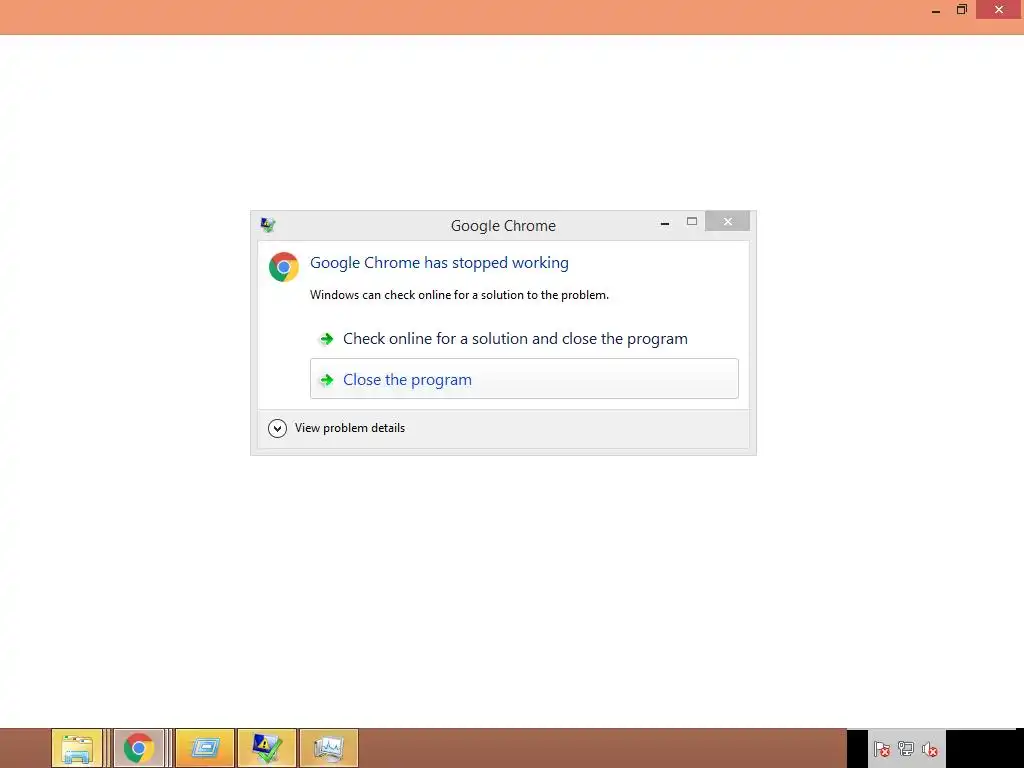The image size is (1024, 768).
Task: Minimize the Google Chrome error dialog
Action: tap(665, 223)
